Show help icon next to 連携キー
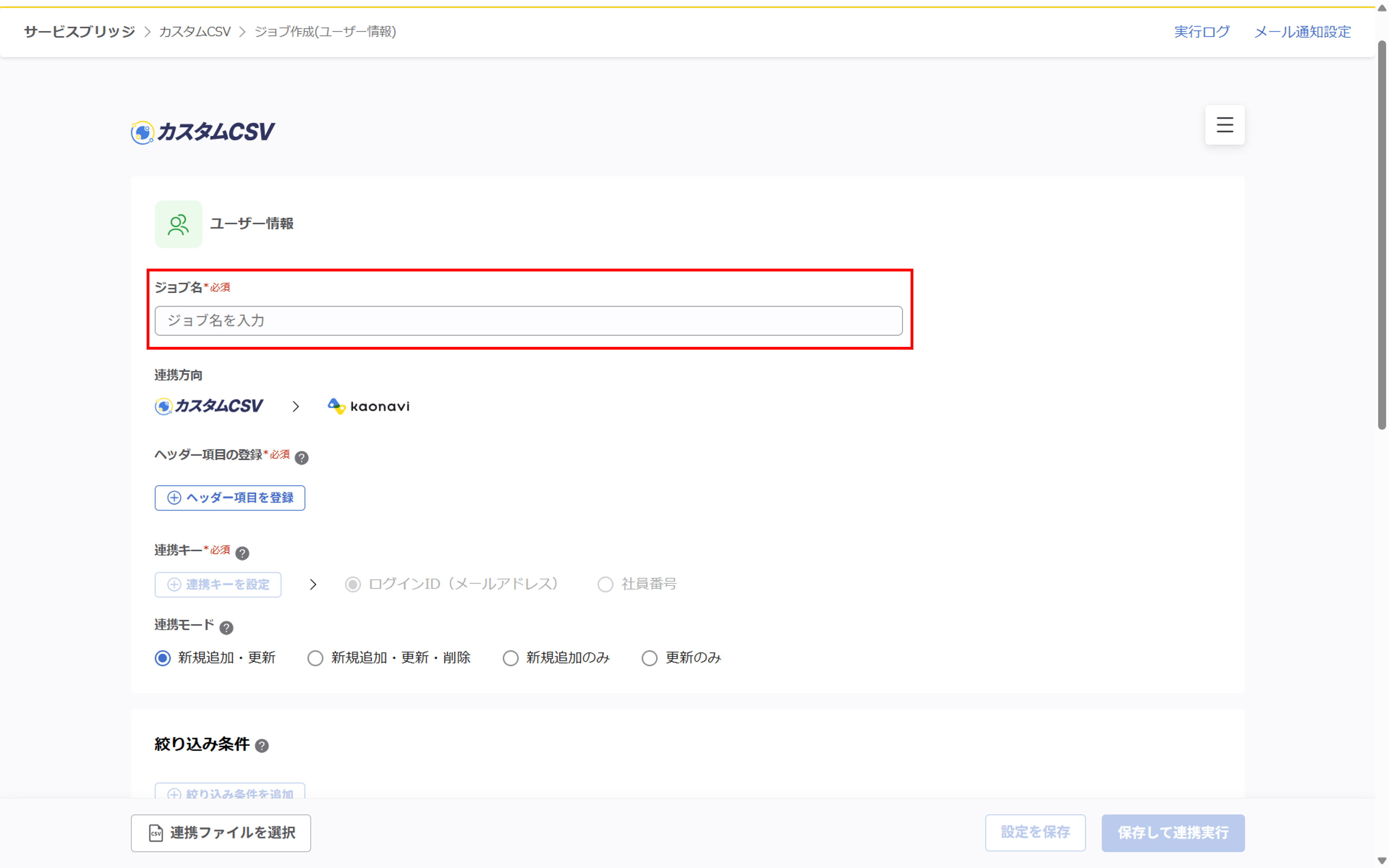The image size is (1389, 868). point(242,553)
